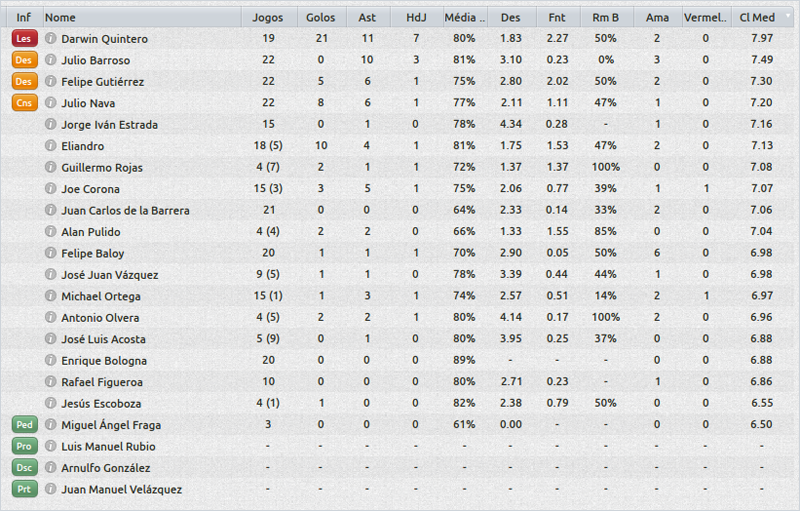Click the red Les badge for Darwin Quintero
The width and height of the screenshot is (800, 511).
click(x=23, y=38)
